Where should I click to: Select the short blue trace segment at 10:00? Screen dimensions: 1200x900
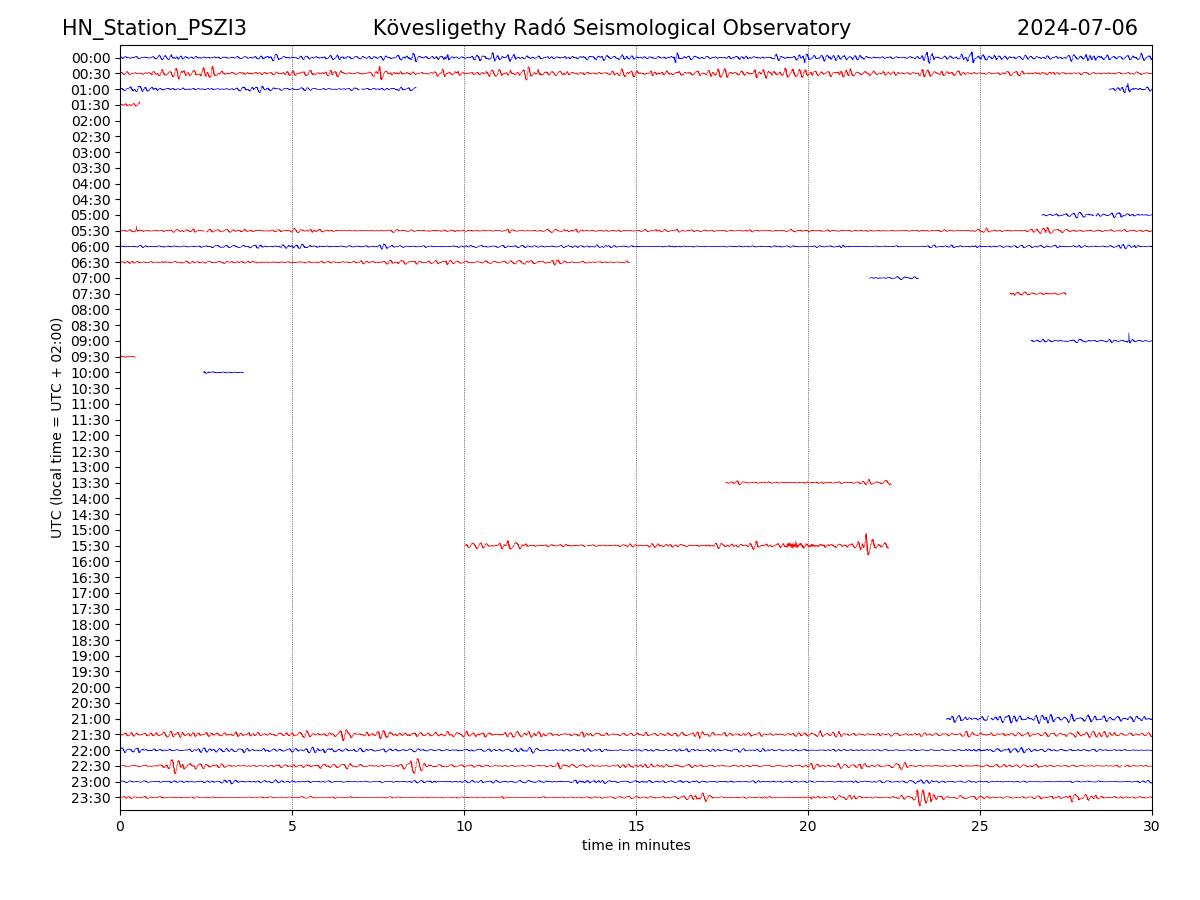[223, 372]
